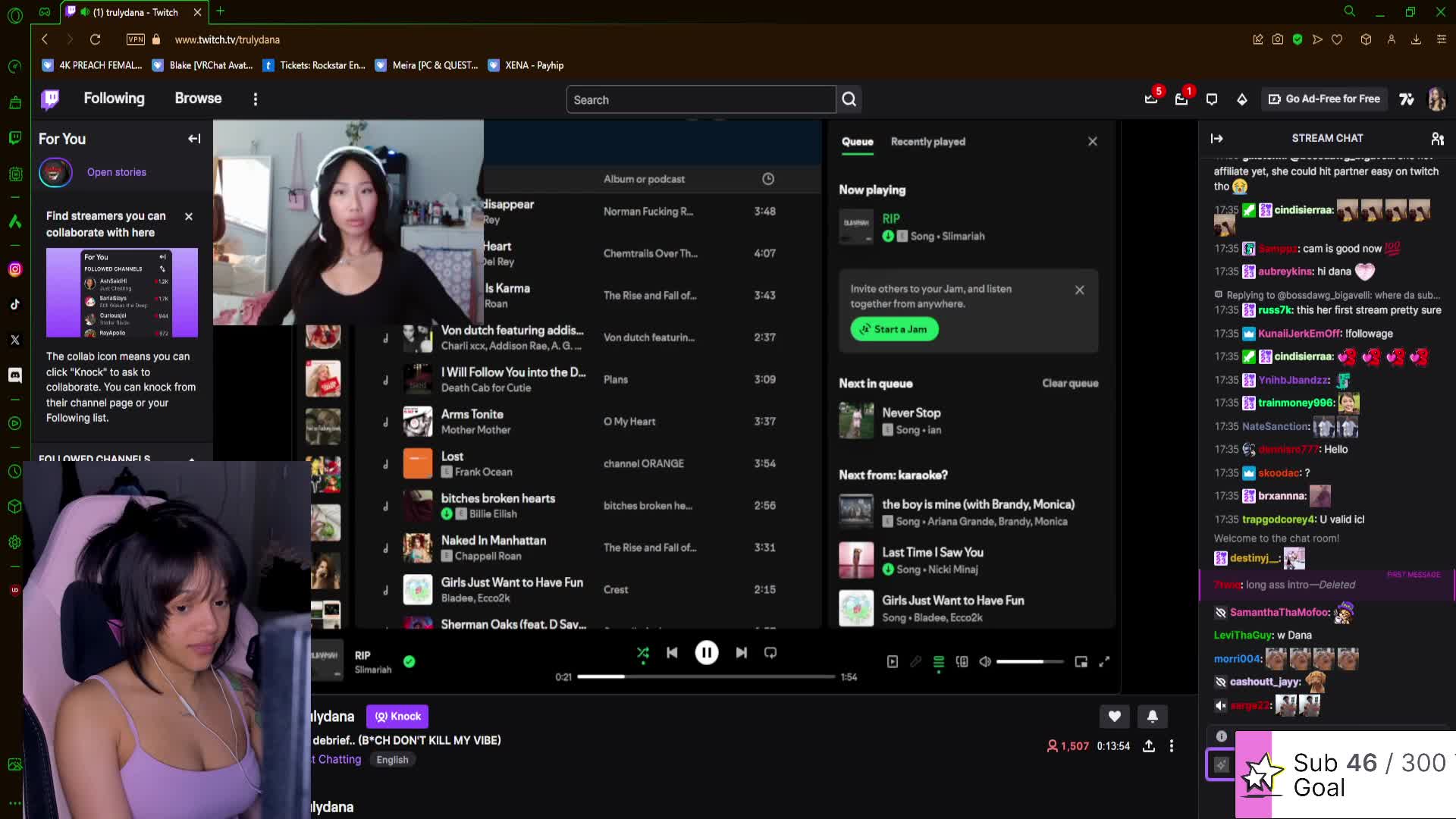Open Instagram in browser sidebar
1456x819 pixels.
pyautogui.click(x=15, y=269)
